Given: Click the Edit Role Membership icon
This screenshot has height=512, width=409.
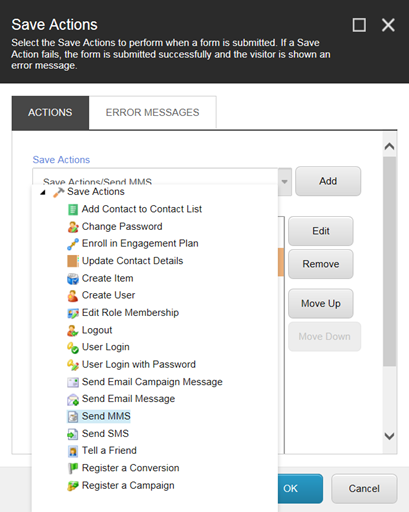Looking at the screenshot, I should click(73, 313).
